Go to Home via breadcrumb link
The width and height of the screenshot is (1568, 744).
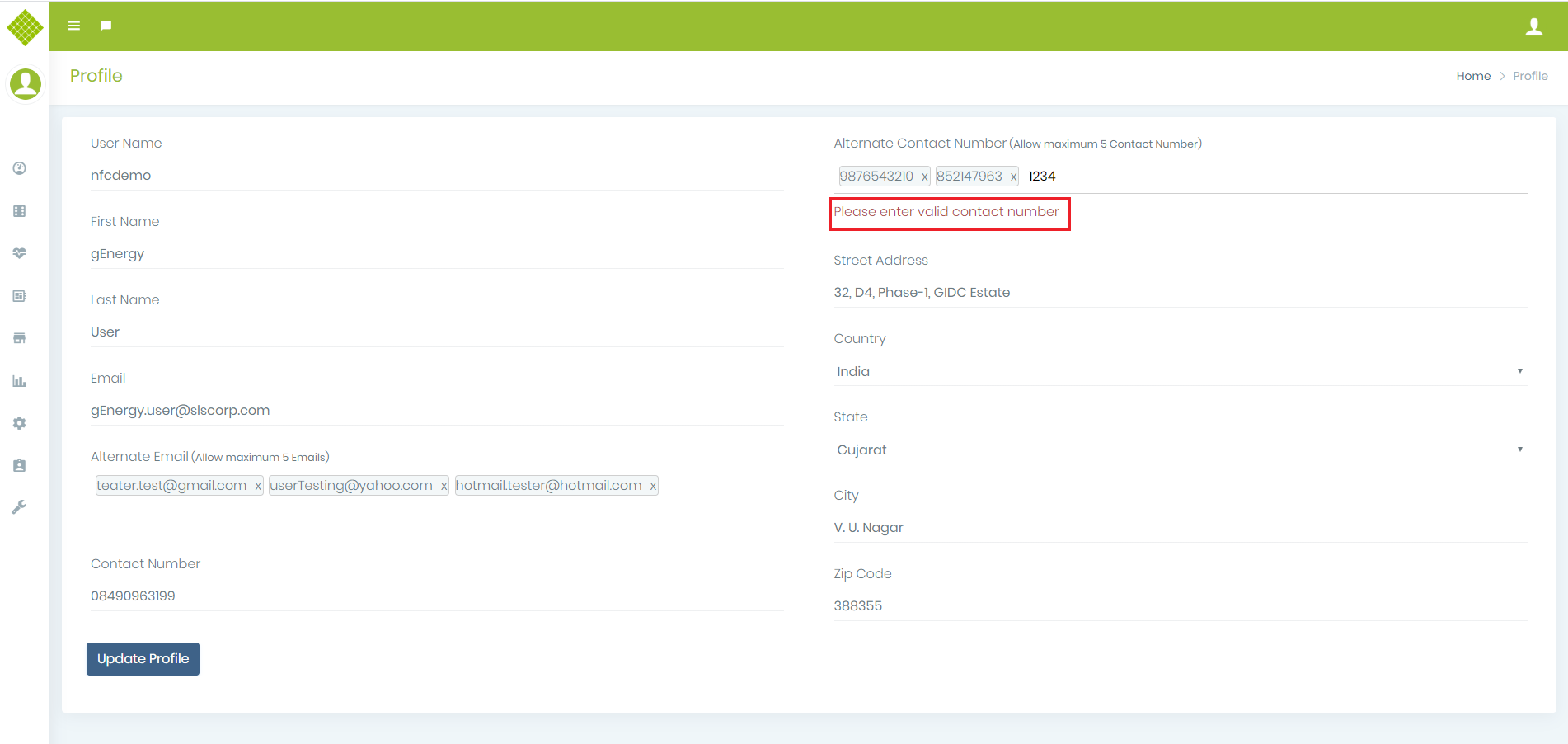(x=1472, y=76)
